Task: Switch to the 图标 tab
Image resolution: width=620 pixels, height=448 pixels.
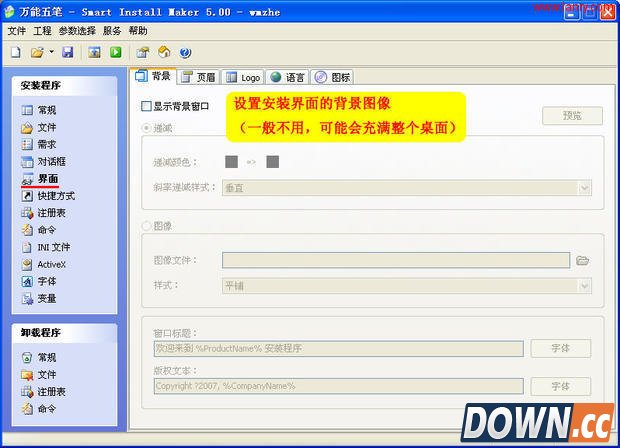Action: tap(333, 77)
